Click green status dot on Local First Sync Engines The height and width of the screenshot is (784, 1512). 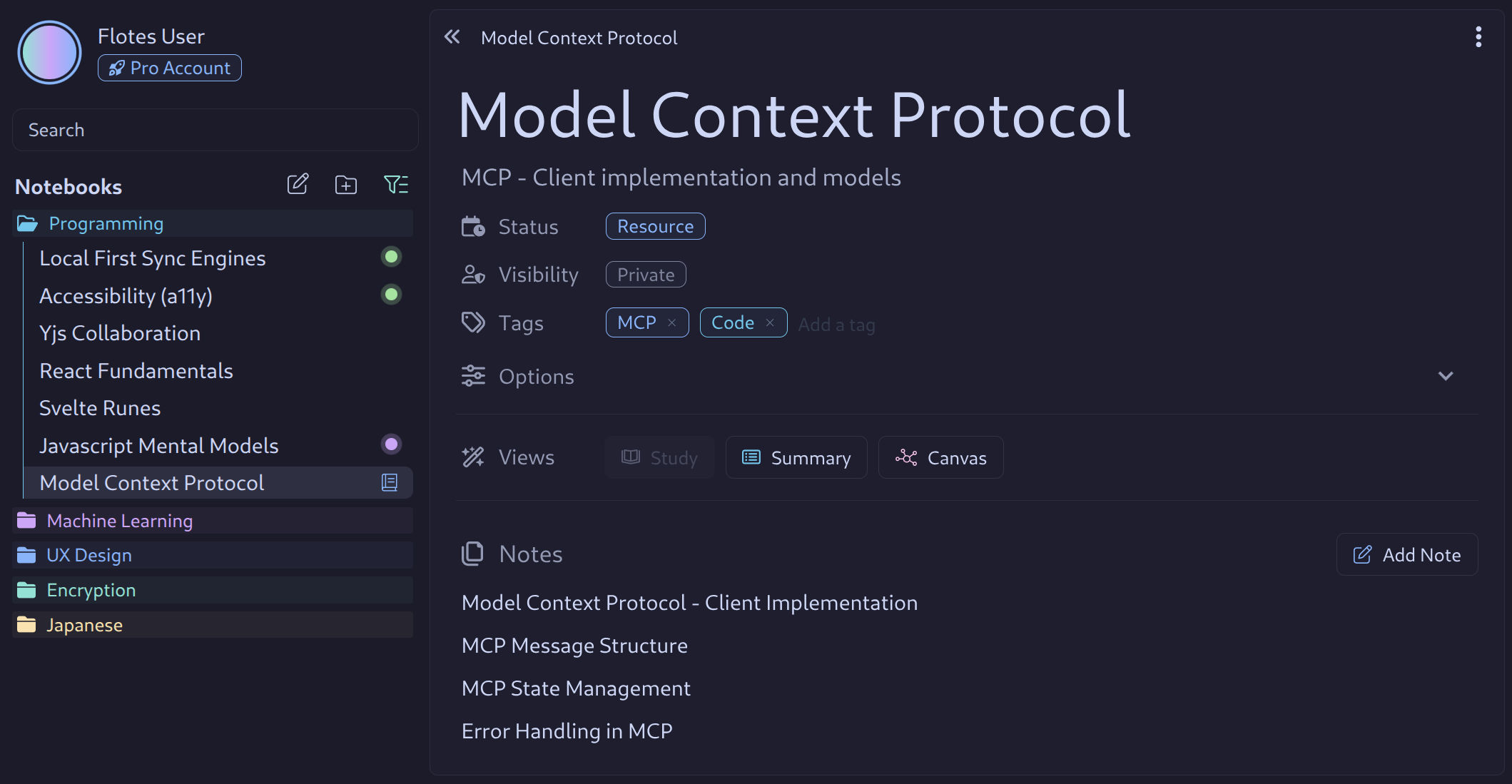coord(391,257)
